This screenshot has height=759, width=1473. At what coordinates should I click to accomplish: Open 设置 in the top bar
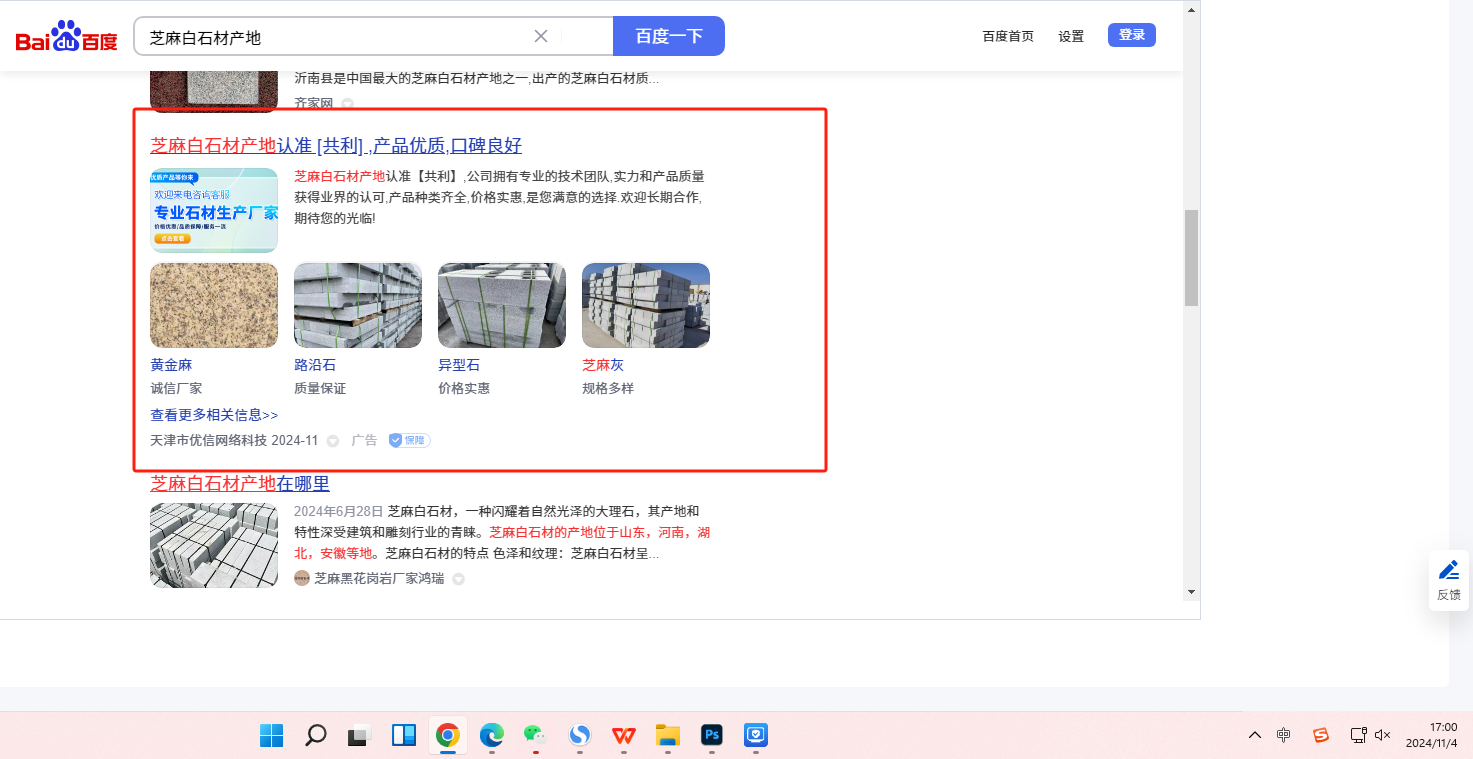pos(1071,36)
